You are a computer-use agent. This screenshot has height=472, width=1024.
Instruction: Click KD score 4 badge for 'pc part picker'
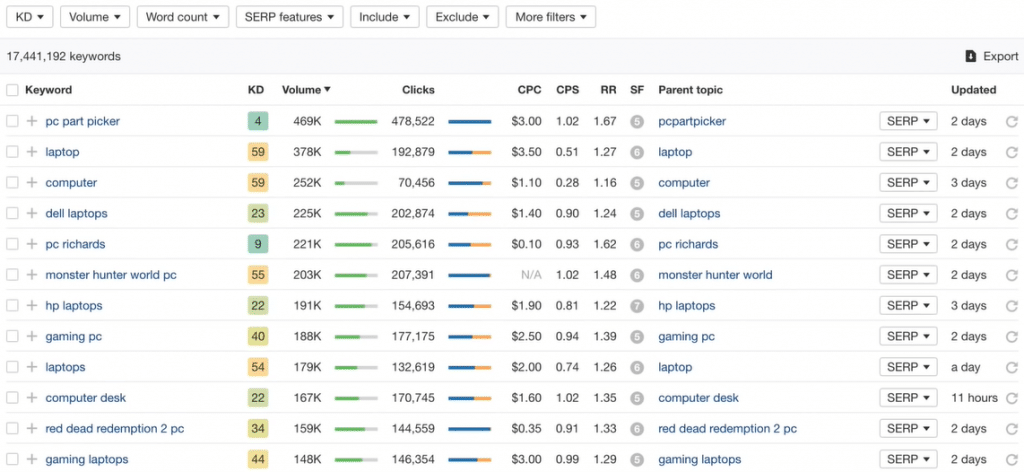click(258, 121)
